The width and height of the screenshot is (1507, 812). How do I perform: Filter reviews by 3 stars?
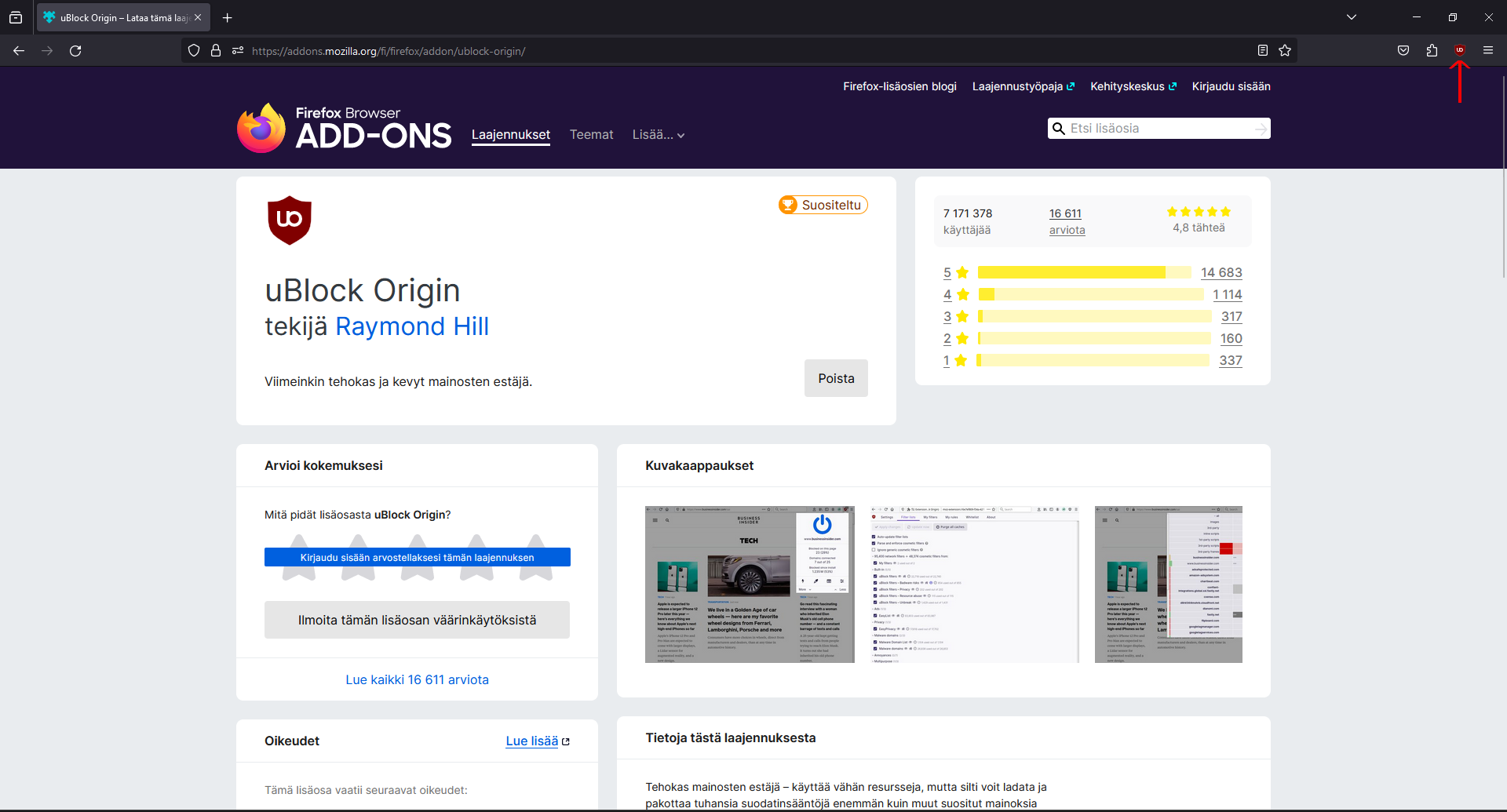(x=956, y=317)
